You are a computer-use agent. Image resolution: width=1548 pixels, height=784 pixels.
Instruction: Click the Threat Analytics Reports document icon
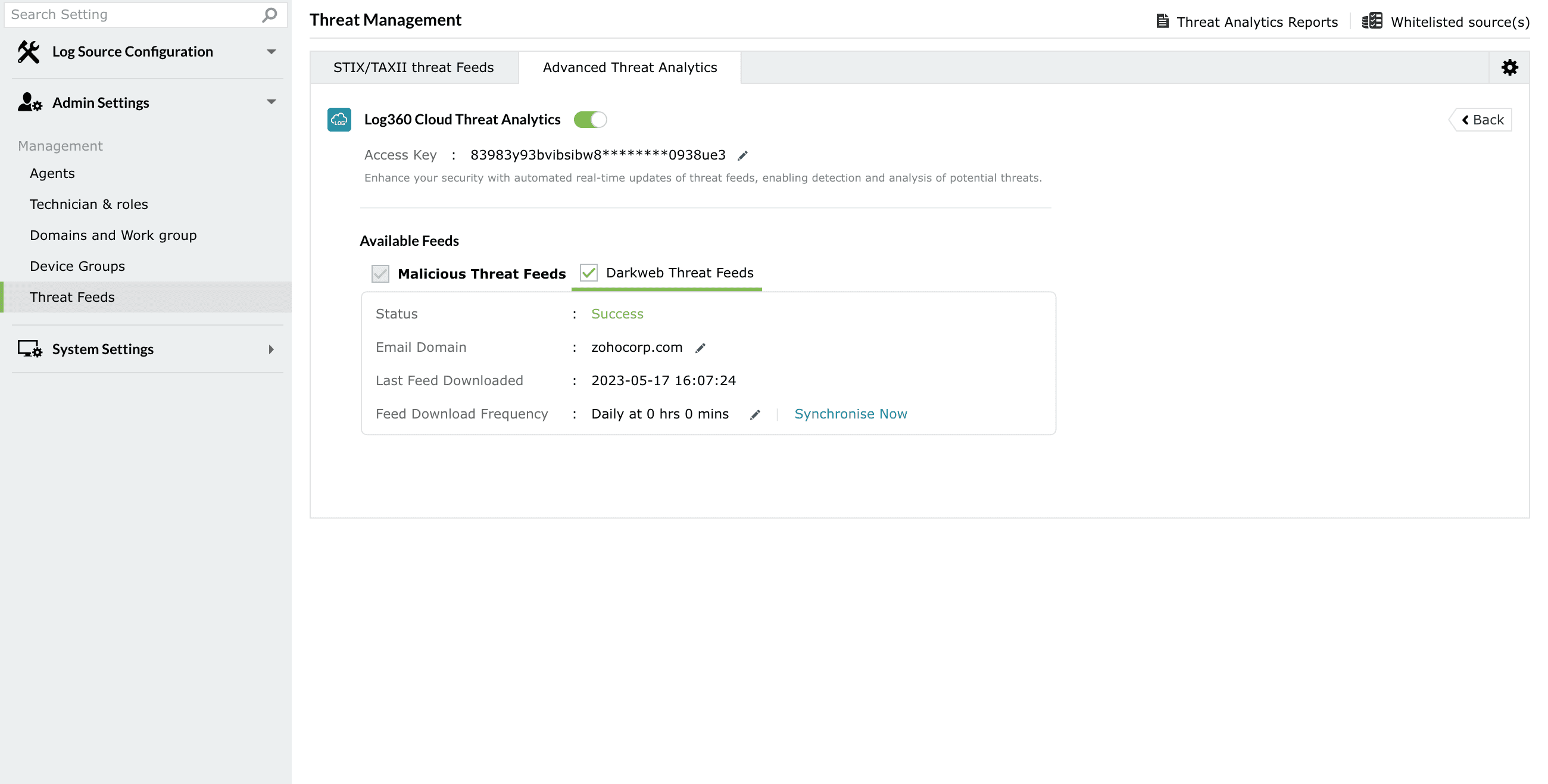click(1163, 21)
